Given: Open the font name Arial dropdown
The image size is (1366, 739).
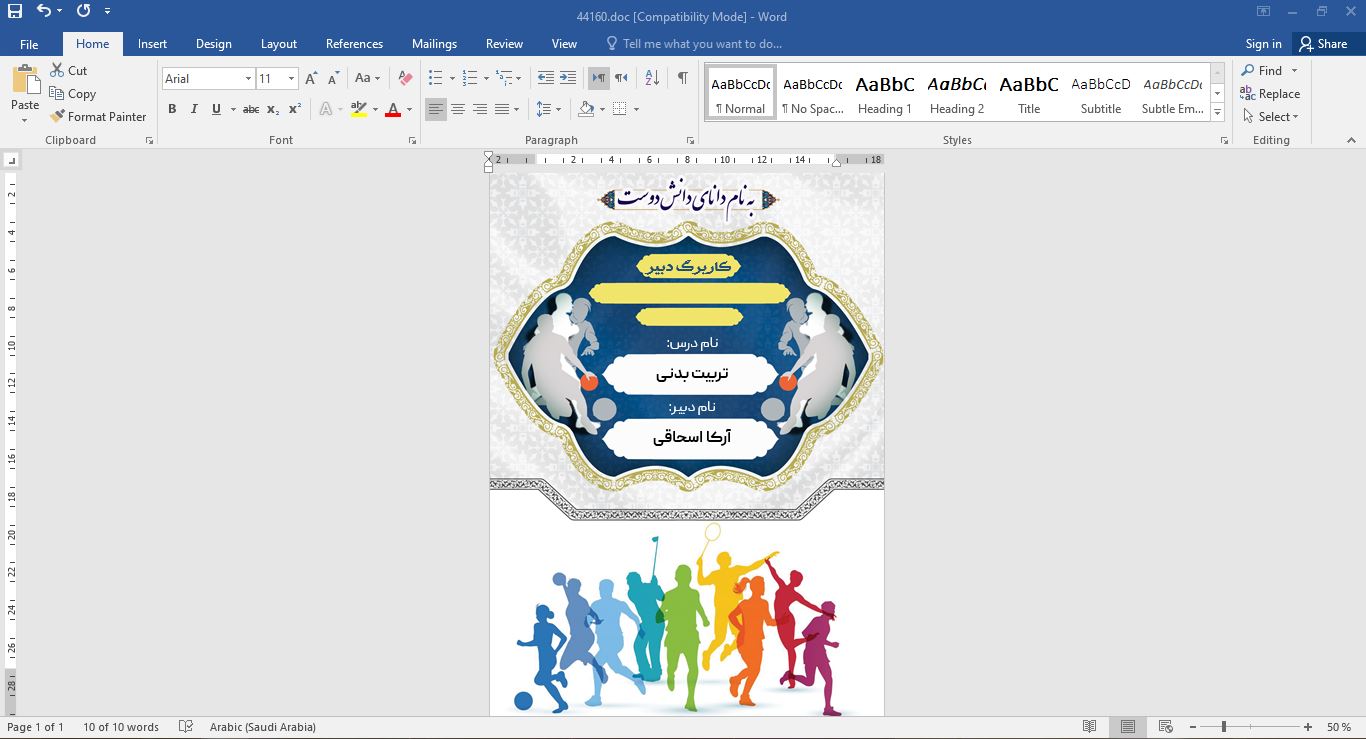Looking at the screenshot, I should coord(248,78).
